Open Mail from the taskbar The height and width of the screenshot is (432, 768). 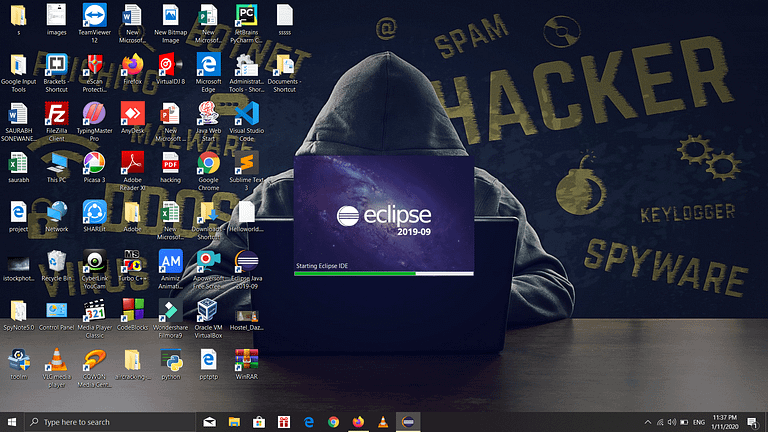[210, 422]
